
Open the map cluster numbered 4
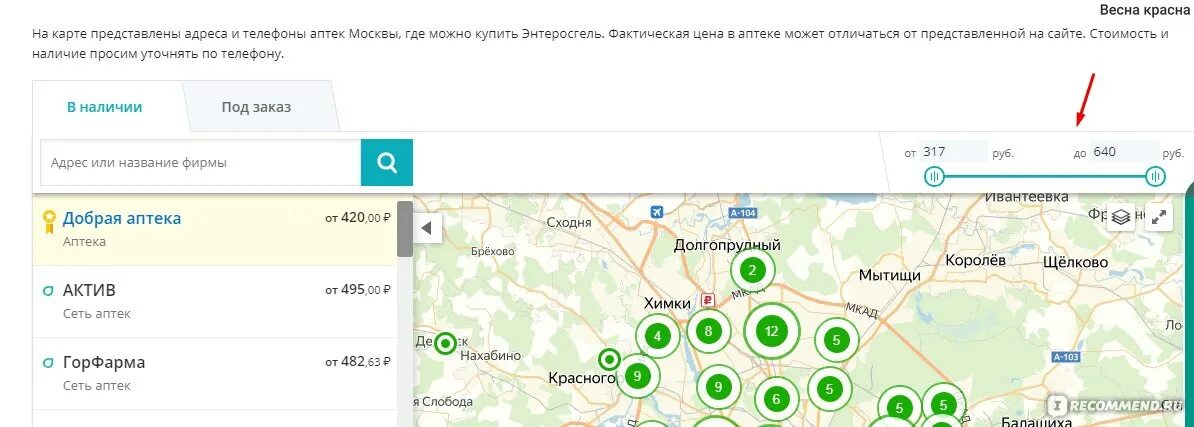(x=657, y=336)
